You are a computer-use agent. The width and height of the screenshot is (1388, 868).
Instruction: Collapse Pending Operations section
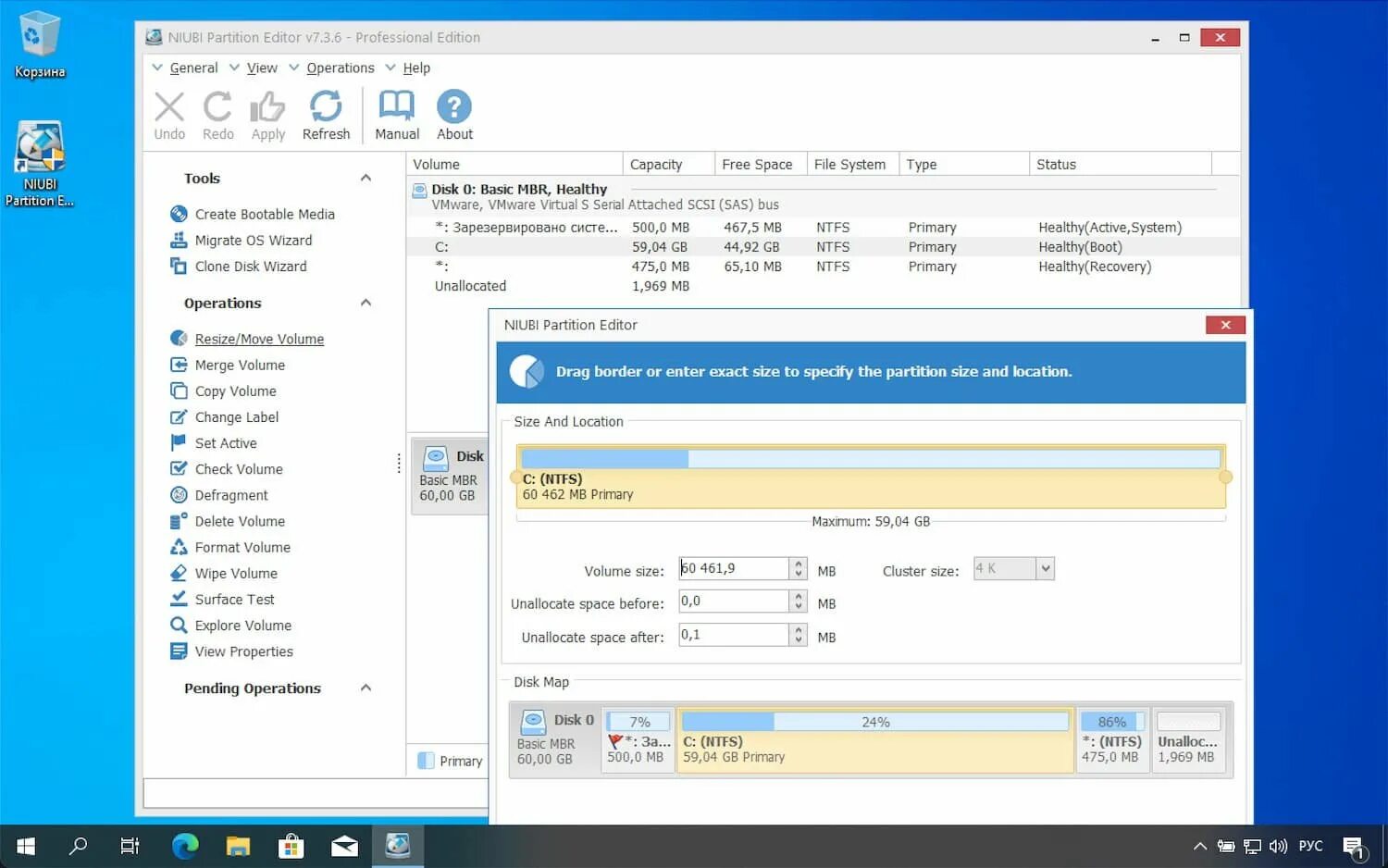tap(366, 688)
